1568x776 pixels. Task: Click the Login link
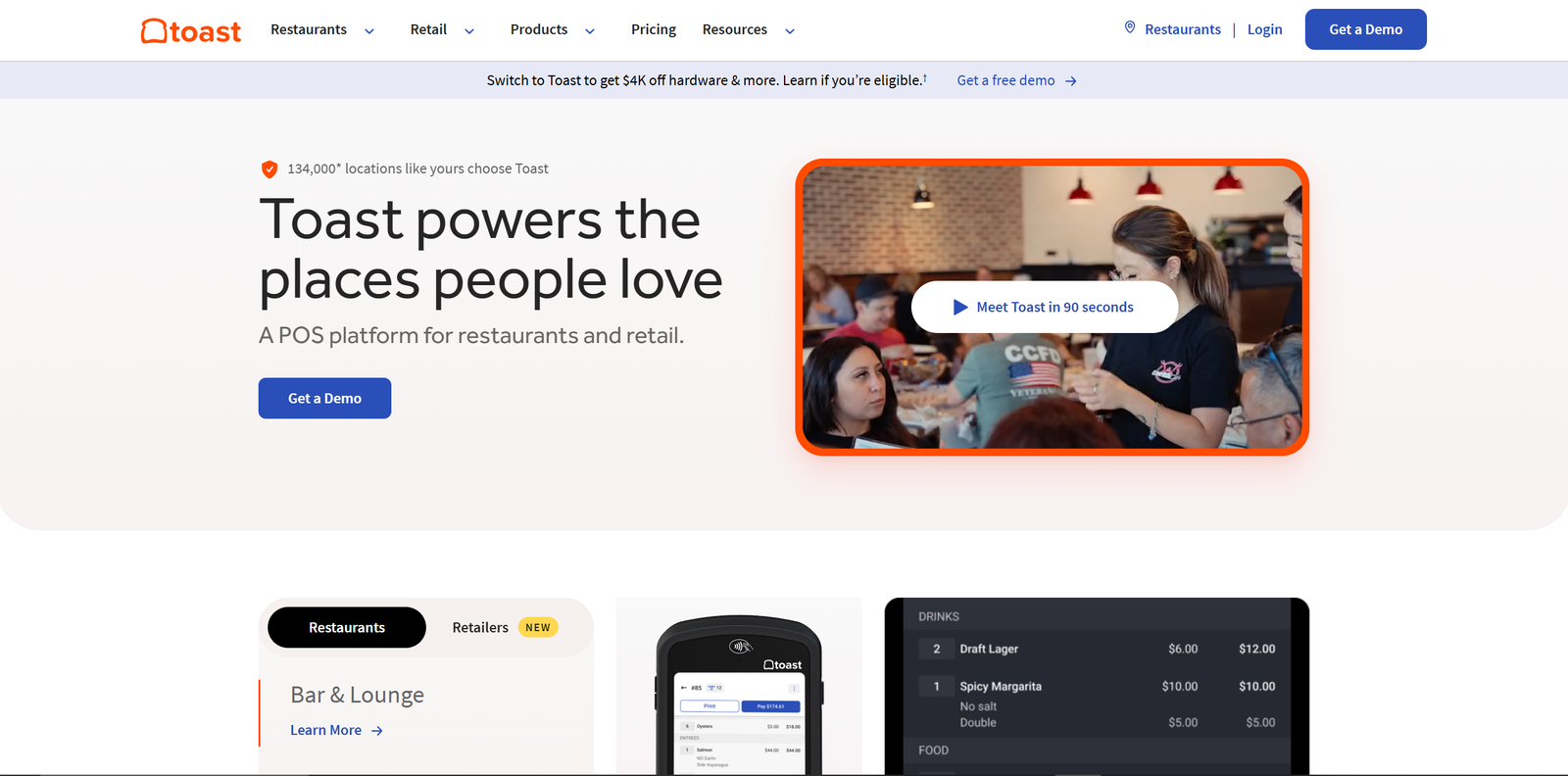tap(1264, 29)
